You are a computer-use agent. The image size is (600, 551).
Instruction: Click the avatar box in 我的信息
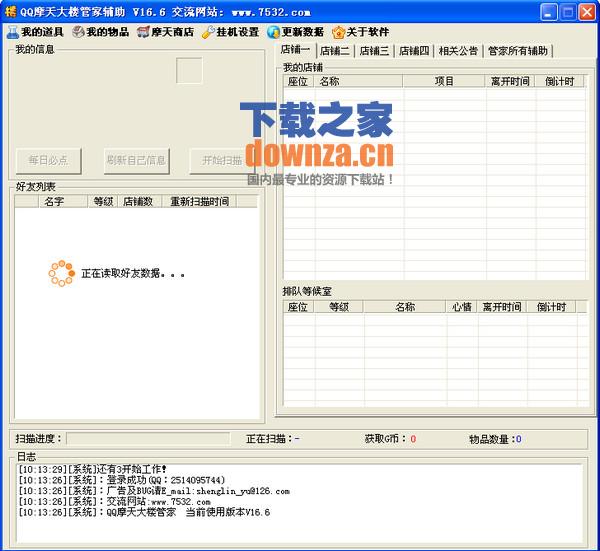189,70
